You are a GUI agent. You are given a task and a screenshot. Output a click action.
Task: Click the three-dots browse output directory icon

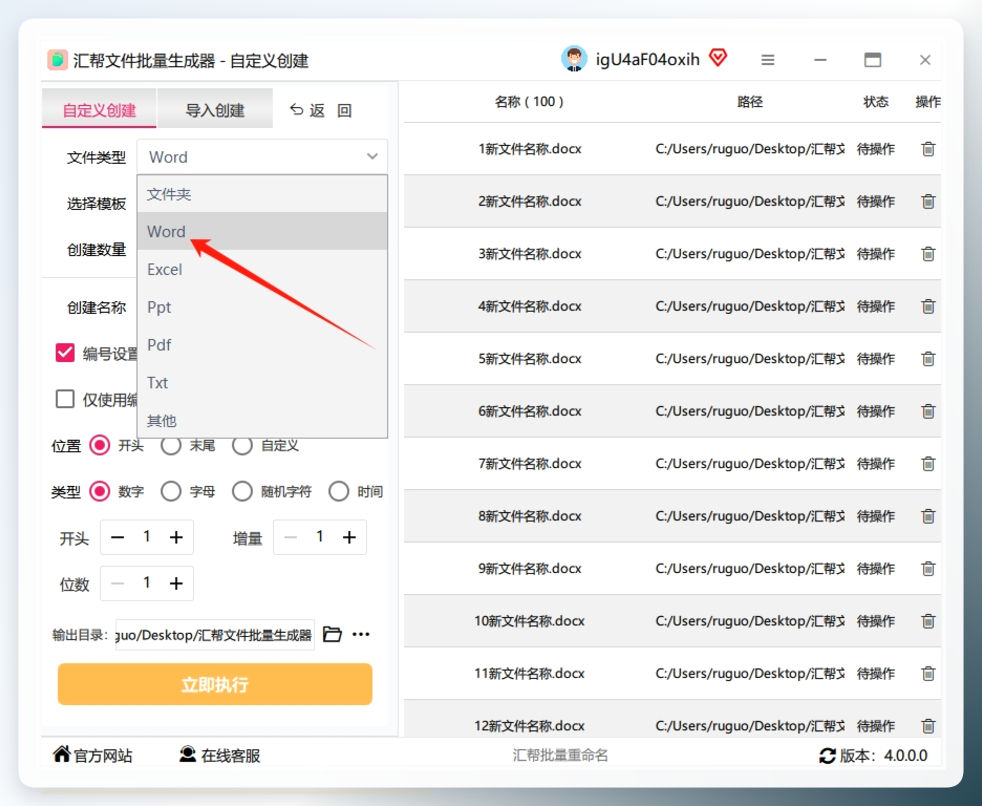pyautogui.click(x=361, y=634)
